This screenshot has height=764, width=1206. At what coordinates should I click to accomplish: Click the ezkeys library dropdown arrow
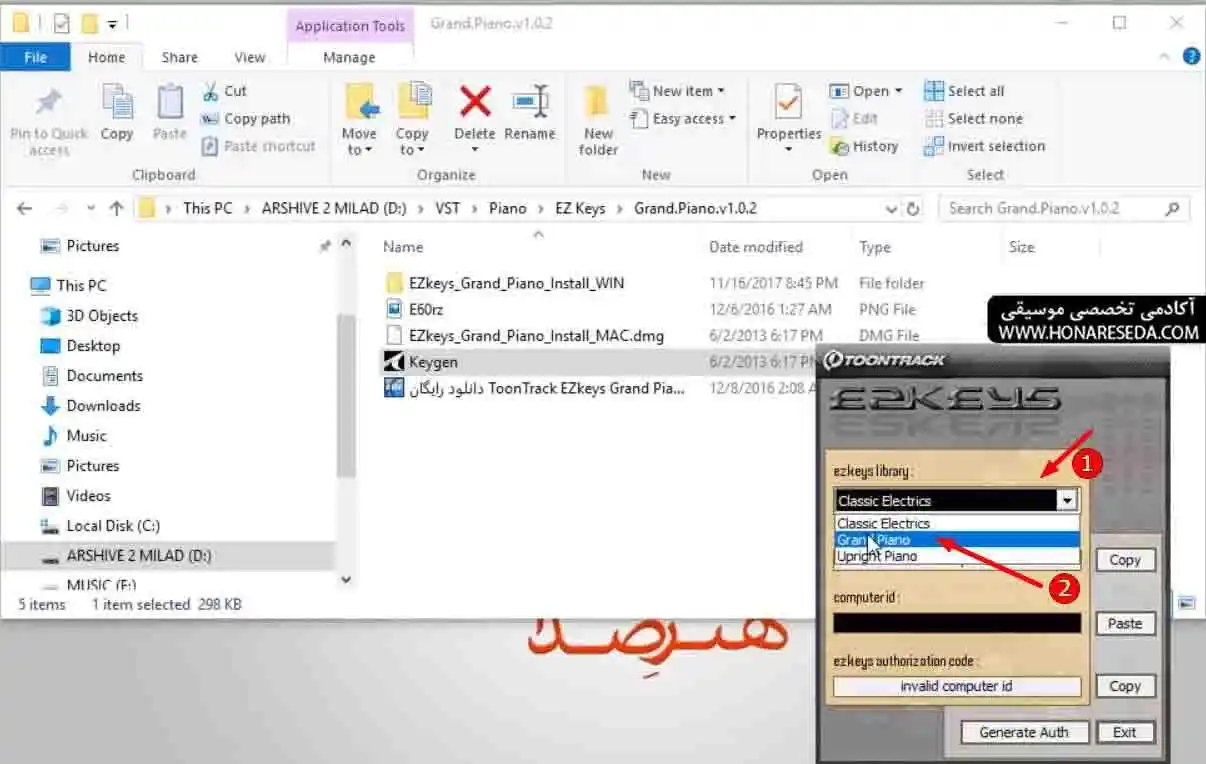point(1068,500)
